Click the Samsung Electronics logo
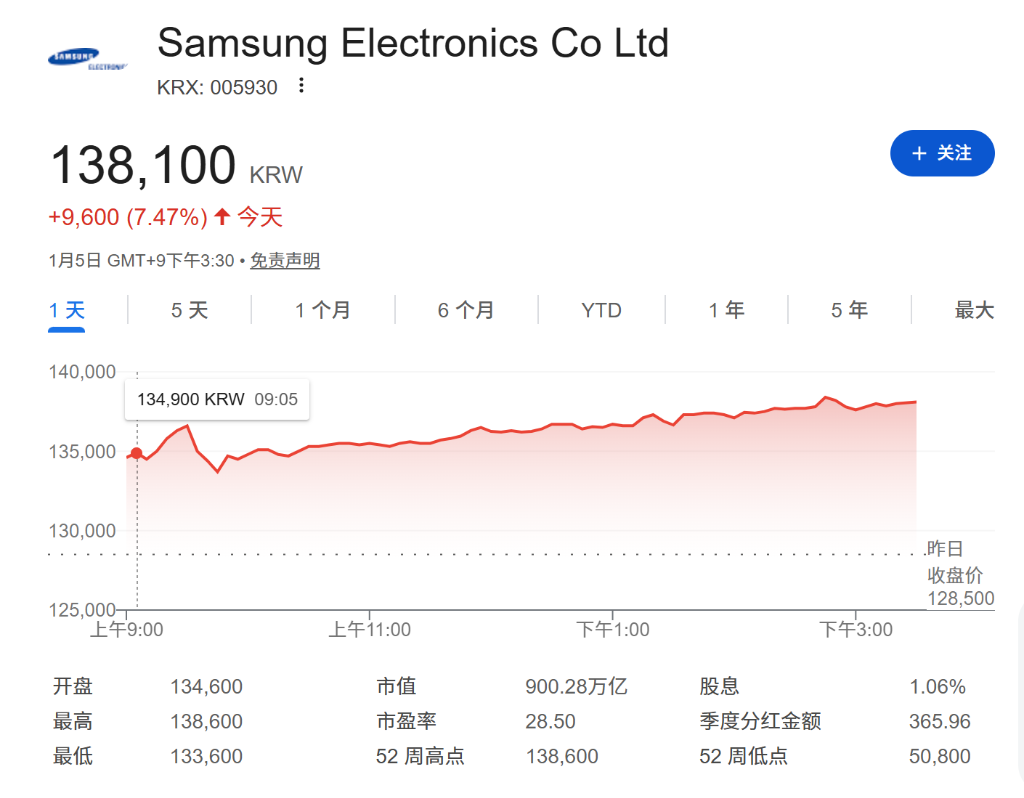This screenshot has width=1024, height=798. pyautogui.click(x=88, y=60)
